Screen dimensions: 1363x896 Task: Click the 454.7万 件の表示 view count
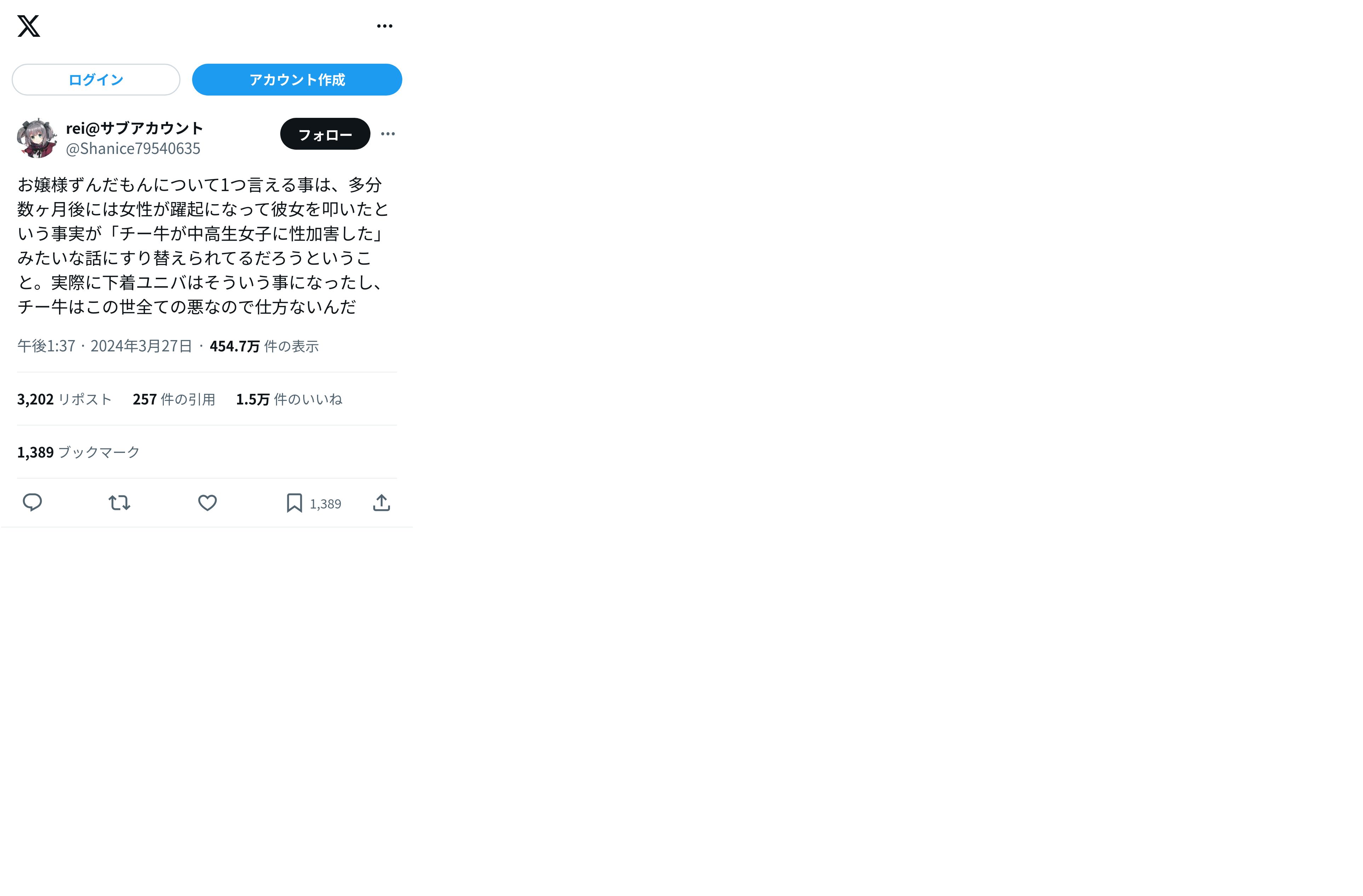tap(264, 346)
